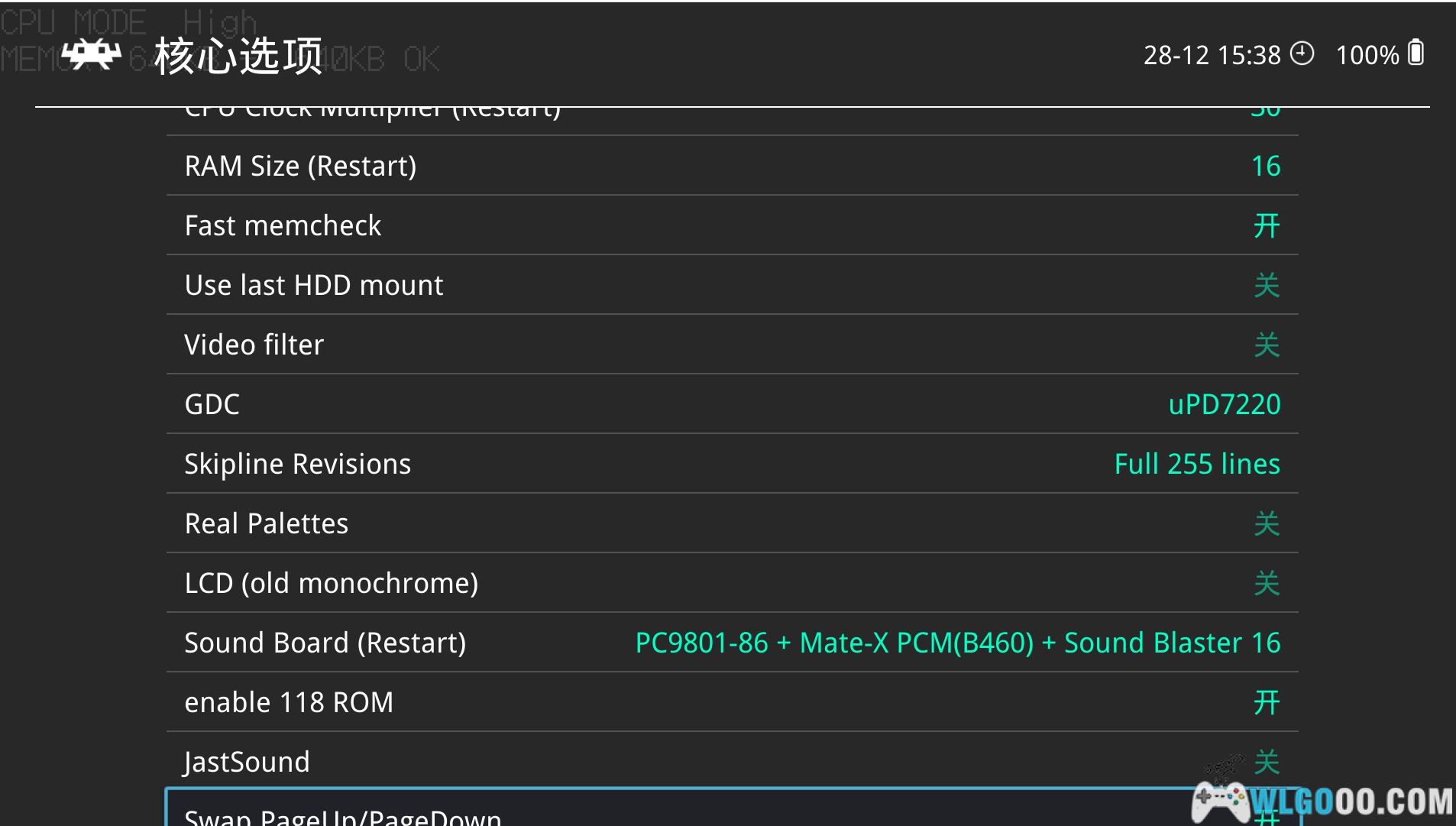Click the 100% battery percentage text
This screenshot has height=826, width=1456.
1367,55
